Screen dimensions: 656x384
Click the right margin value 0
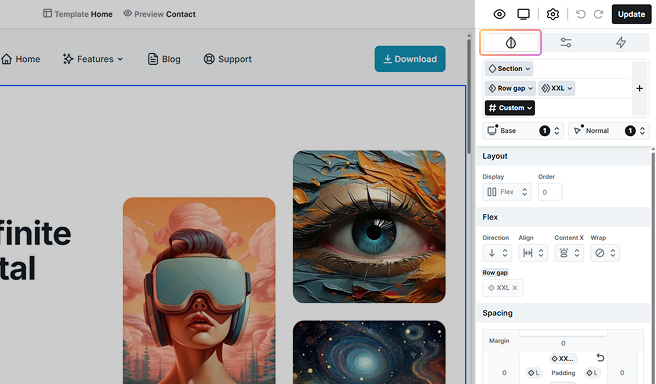tap(622, 373)
